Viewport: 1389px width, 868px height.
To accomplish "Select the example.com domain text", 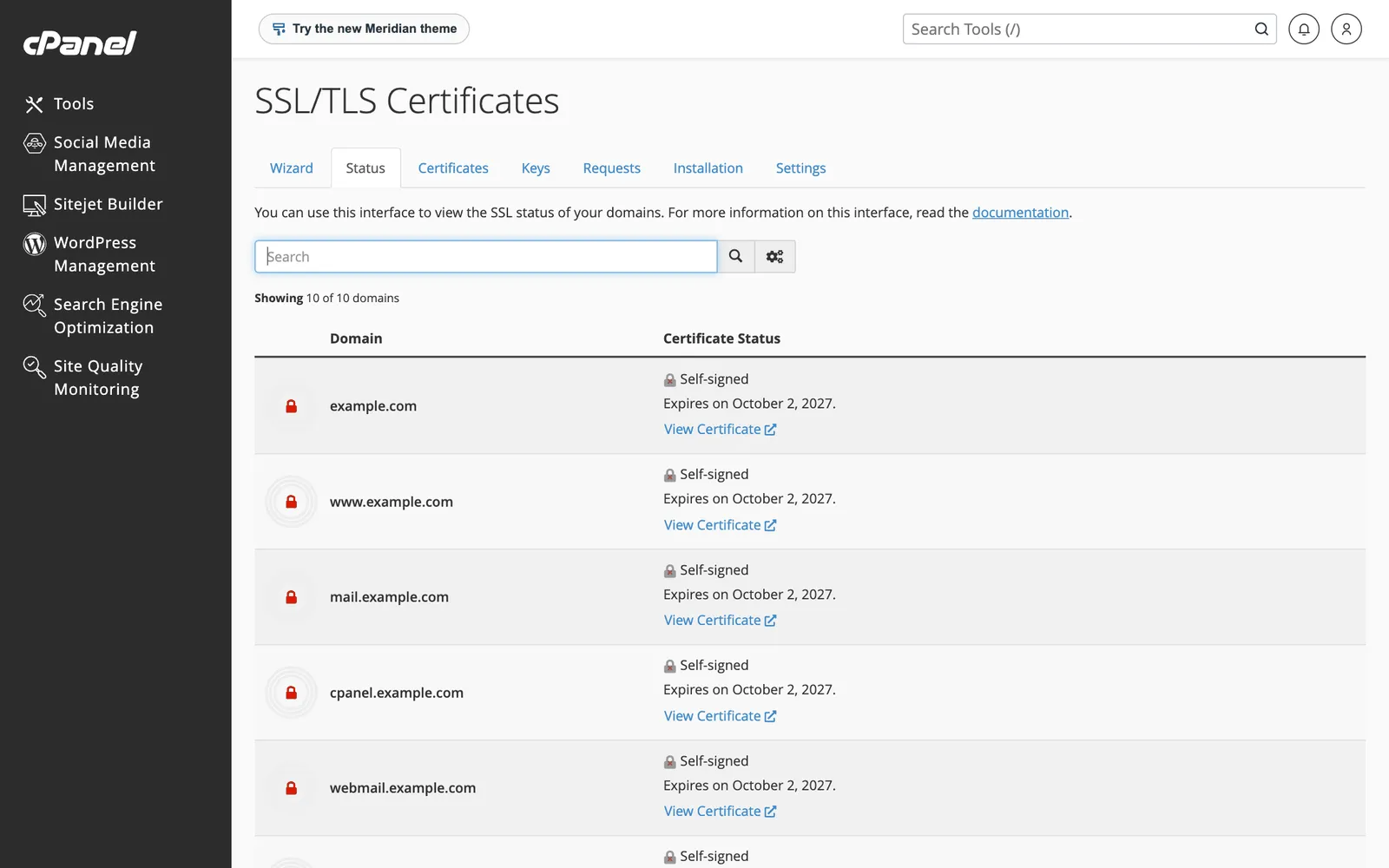I will 373,406.
